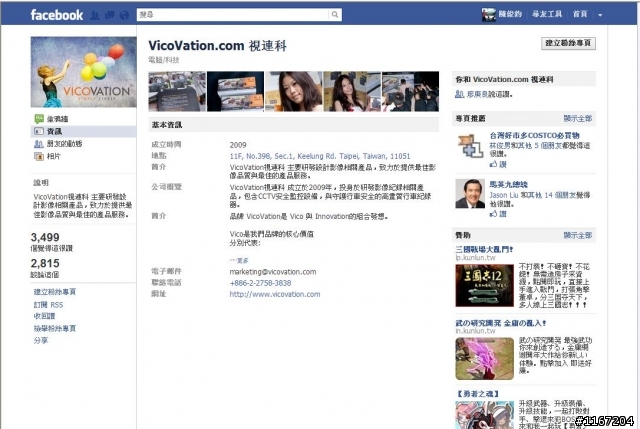The height and width of the screenshot is (429, 640).
Task: Open 勇者之魂 ad title link
Action: click(478, 394)
